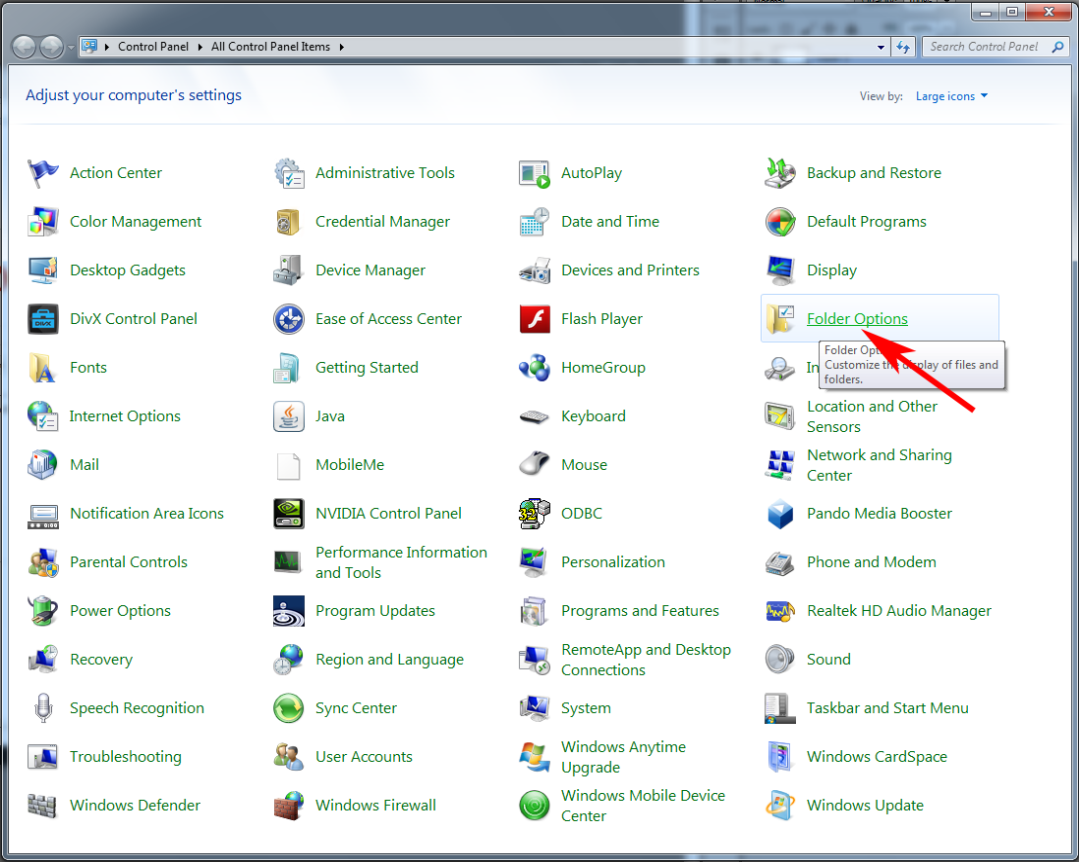Click the Forward navigation button
This screenshot has height=864, width=1081.
coord(52,47)
